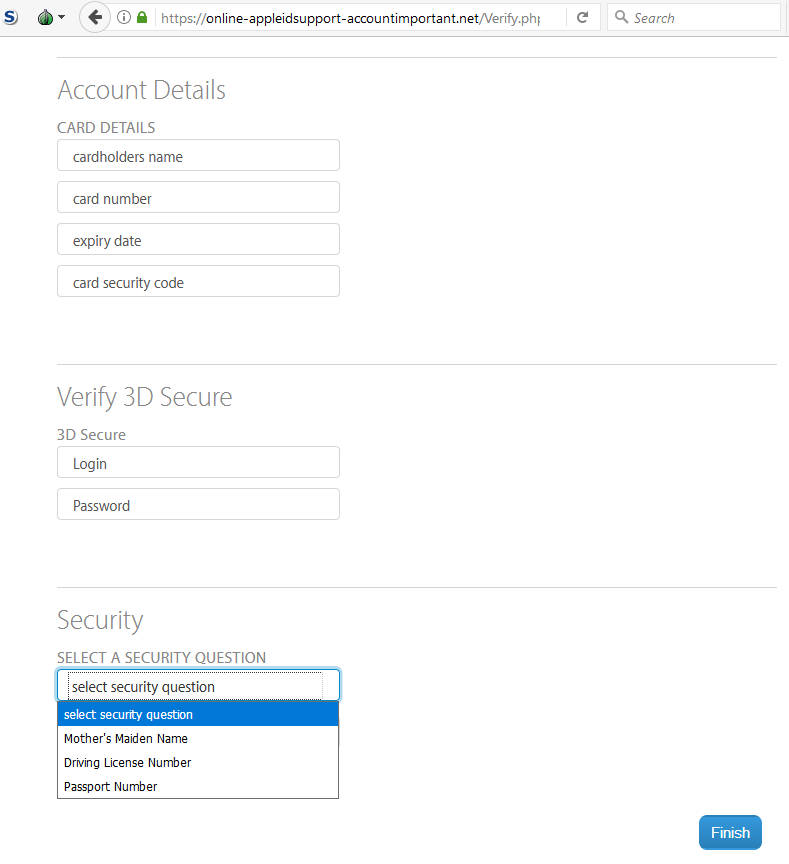
Task: Reload the page with the refresh icon
Action: coord(582,18)
